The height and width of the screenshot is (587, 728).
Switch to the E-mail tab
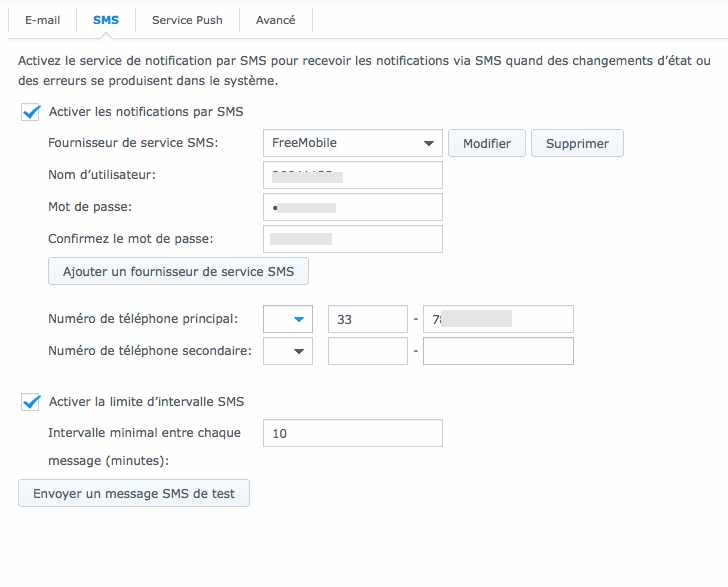click(x=42, y=20)
